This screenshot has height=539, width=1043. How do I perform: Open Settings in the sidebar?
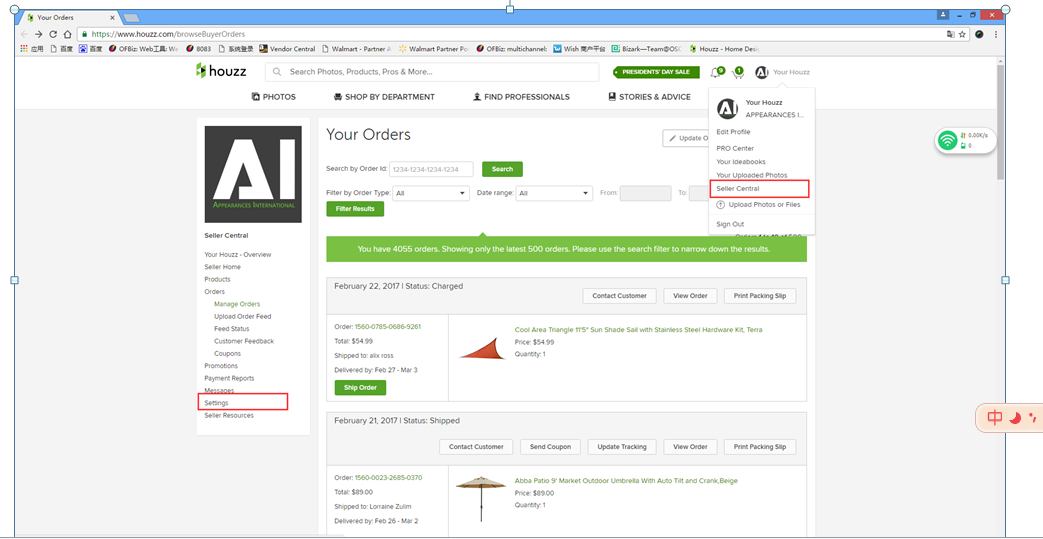click(x=216, y=403)
